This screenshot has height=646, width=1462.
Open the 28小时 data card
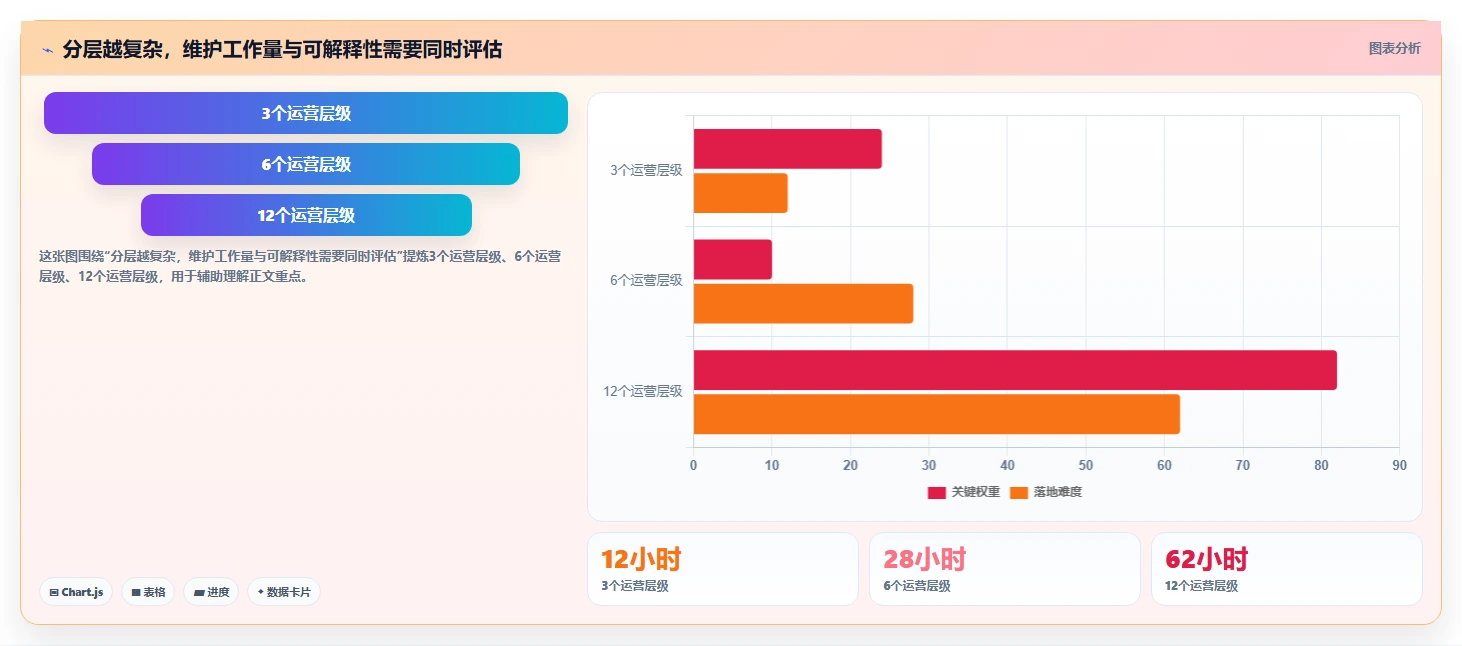coord(1005,569)
